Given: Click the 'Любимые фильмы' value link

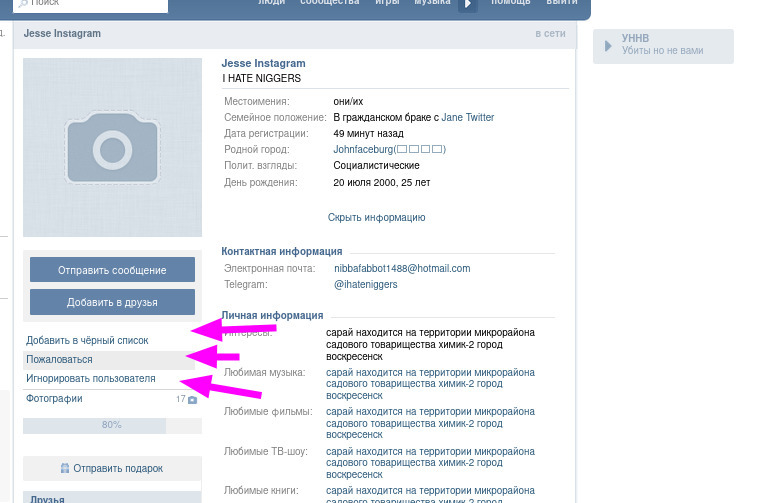Looking at the screenshot, I should [430, 423].
